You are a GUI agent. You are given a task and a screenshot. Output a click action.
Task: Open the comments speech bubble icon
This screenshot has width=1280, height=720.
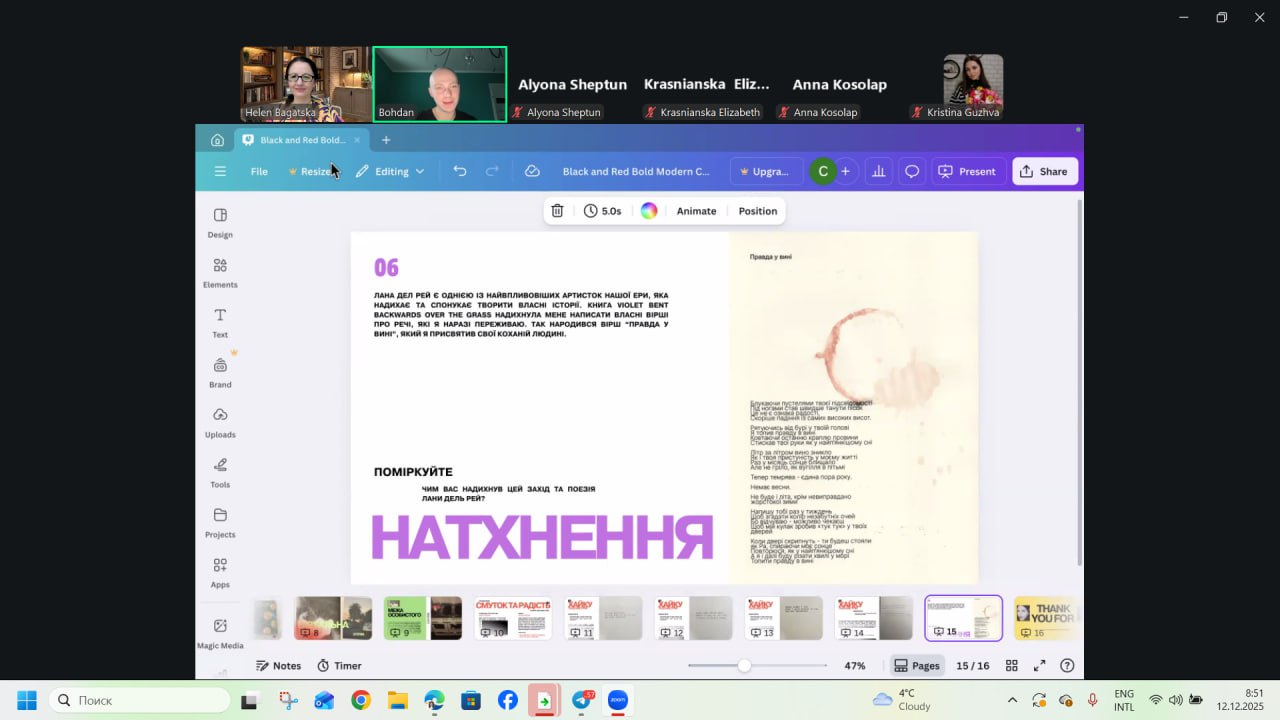(912, 171)
